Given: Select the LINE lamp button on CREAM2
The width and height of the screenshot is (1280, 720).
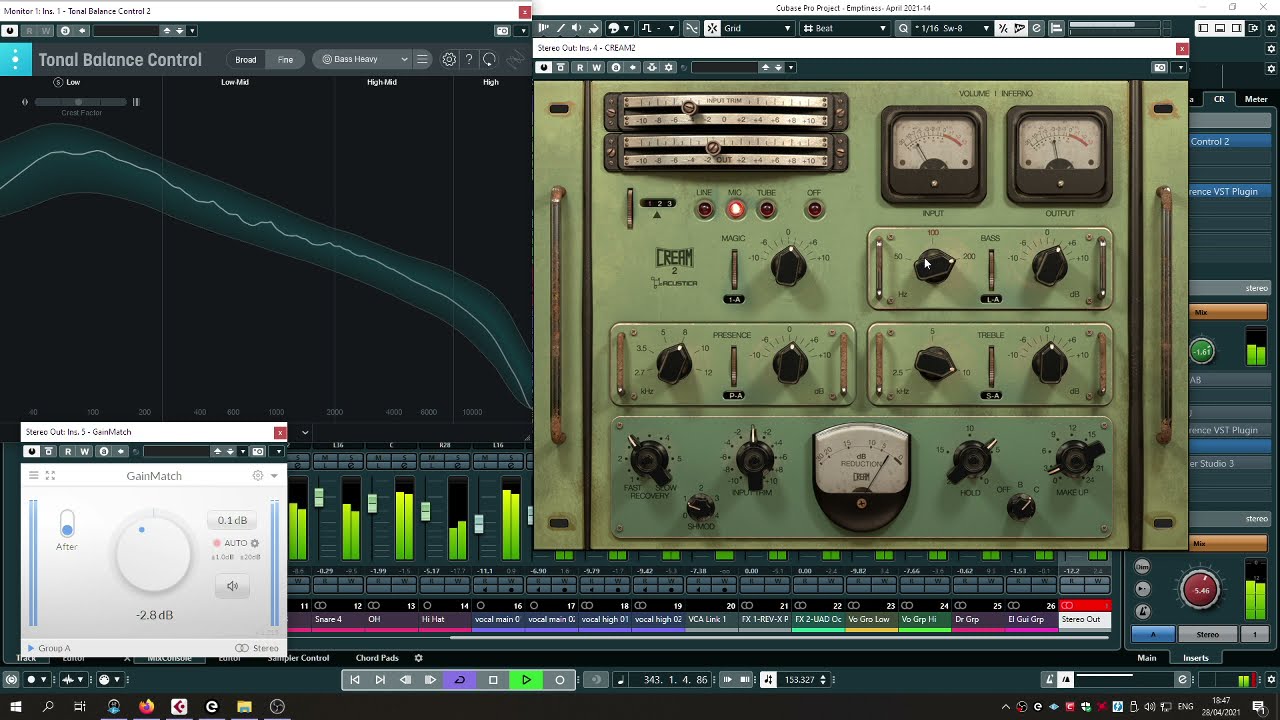Looking at the screenshot, I should [705, 209].
